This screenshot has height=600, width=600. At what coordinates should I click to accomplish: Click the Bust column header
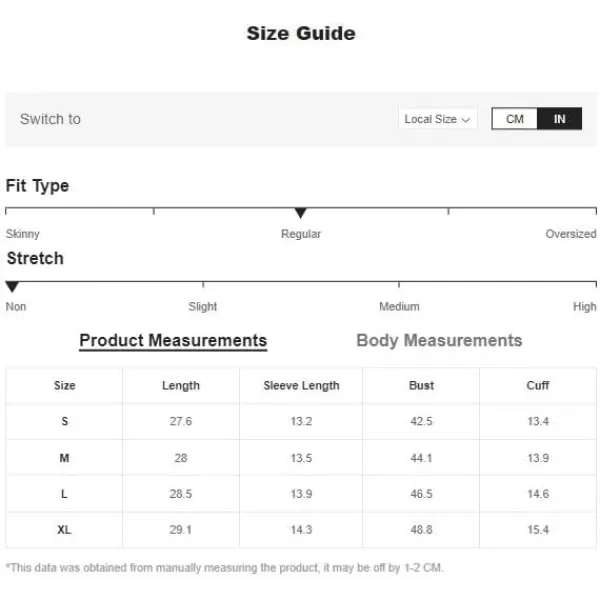pyautogui.click(x=421, y=385)
